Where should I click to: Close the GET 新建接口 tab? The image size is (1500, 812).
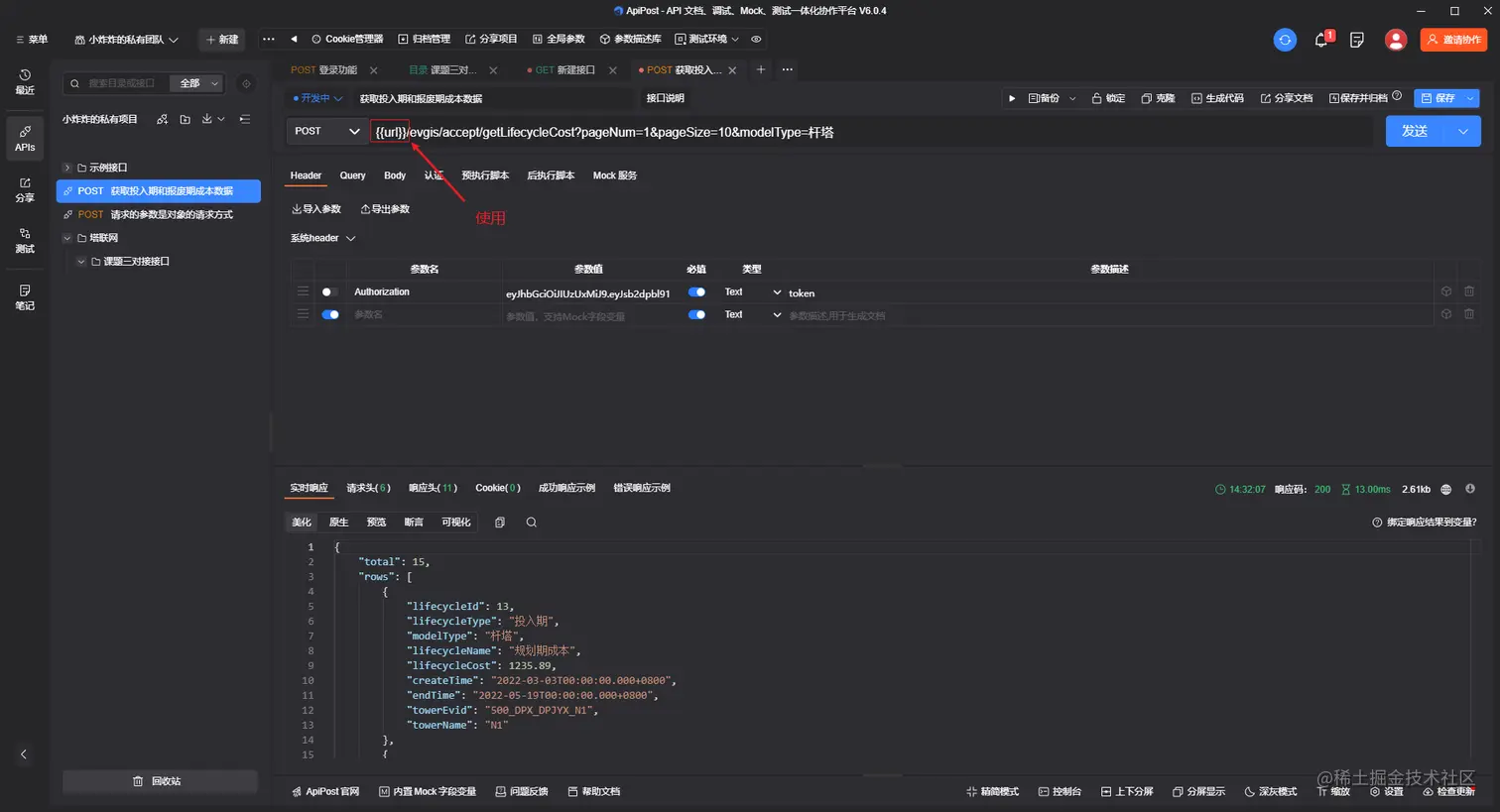point(613,70)
